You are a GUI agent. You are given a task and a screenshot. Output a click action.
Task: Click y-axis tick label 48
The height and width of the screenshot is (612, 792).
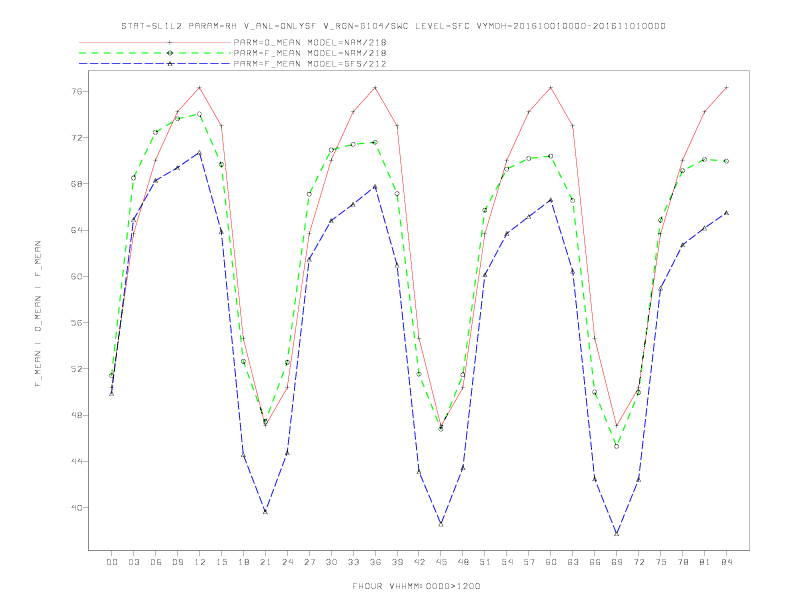77,415
